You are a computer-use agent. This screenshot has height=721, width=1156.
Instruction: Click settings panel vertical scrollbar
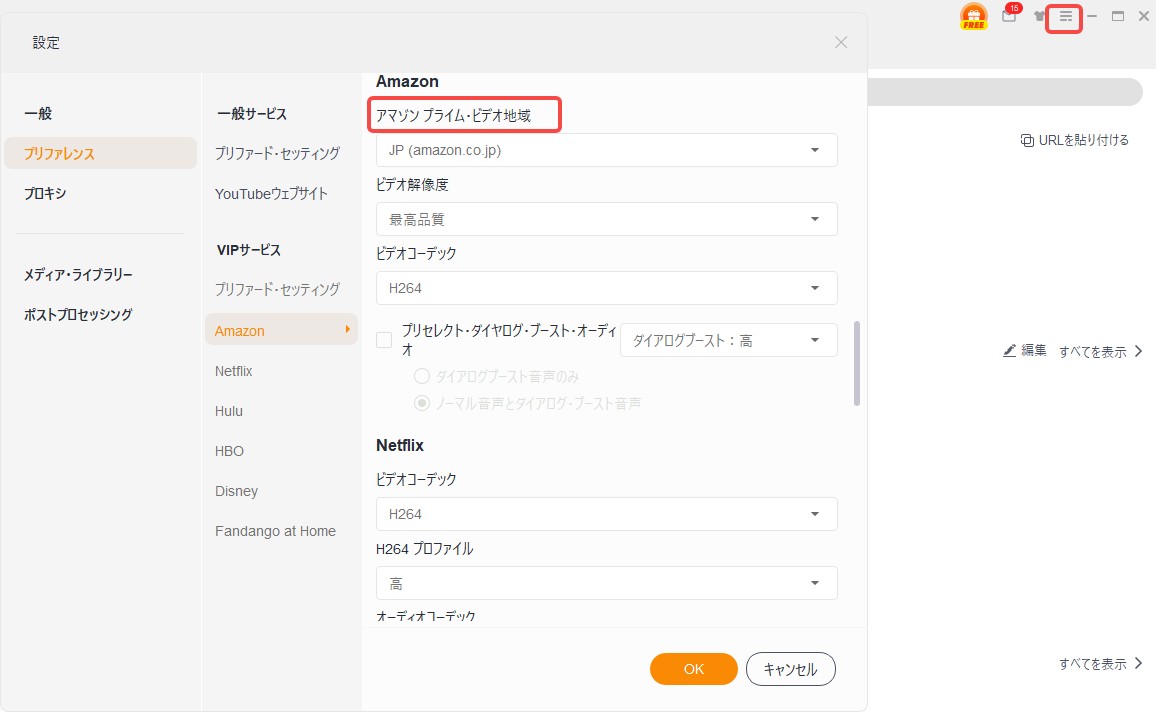(857, 363)
